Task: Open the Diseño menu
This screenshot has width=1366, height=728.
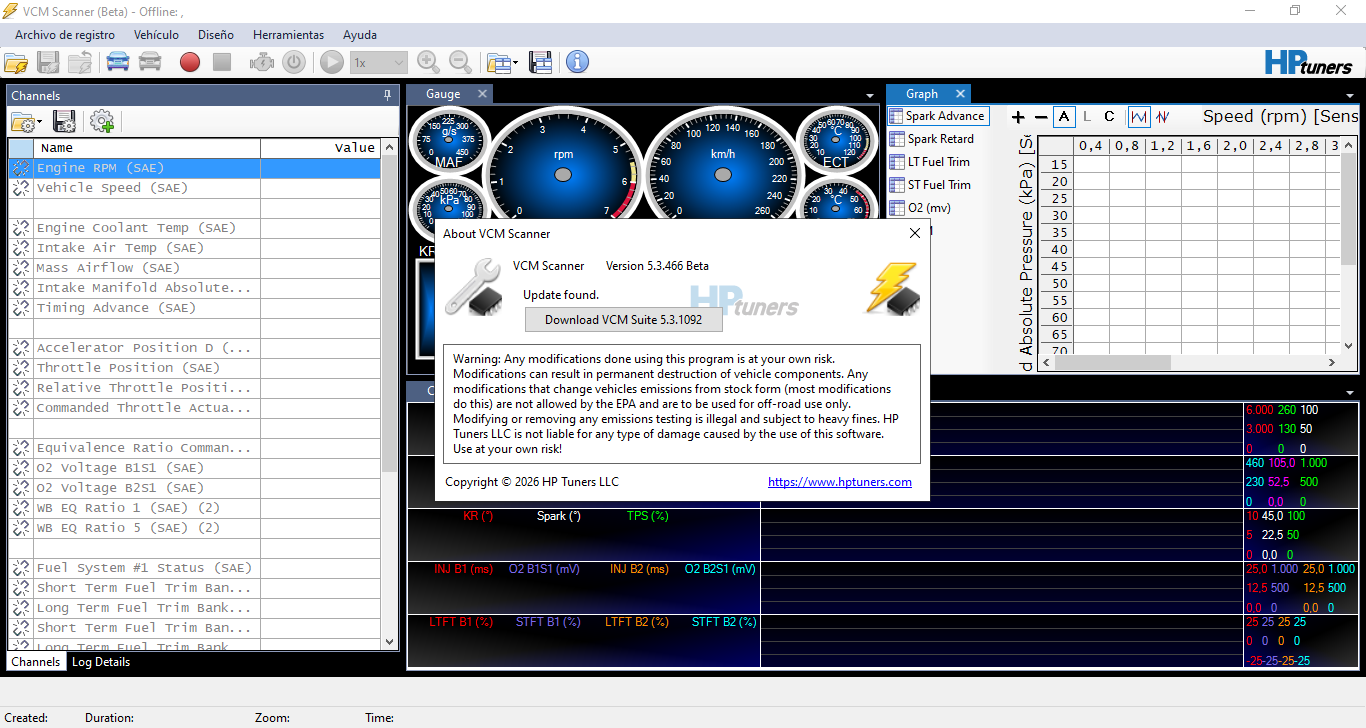Action: [216, 34]
